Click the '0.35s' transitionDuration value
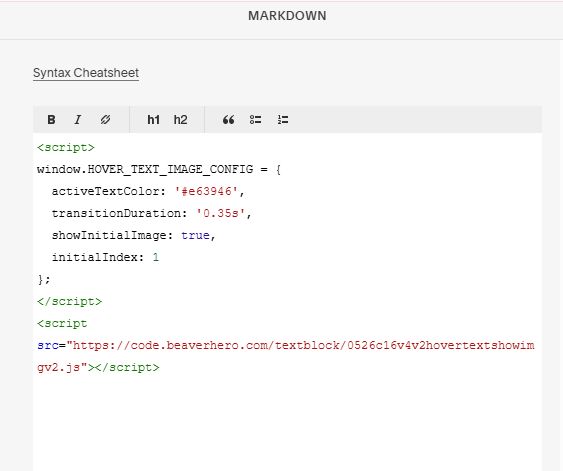The image size is (563, 471). pos(220,213)
